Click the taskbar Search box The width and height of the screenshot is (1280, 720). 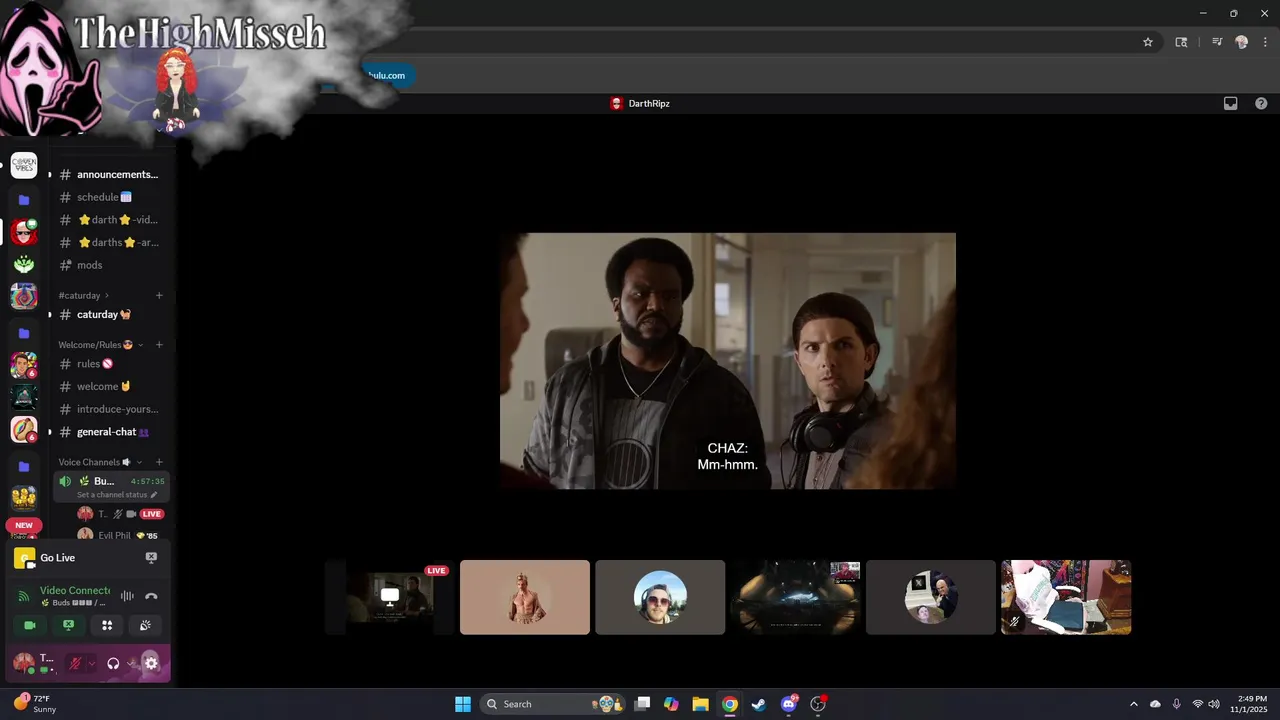tap(553, 704)
